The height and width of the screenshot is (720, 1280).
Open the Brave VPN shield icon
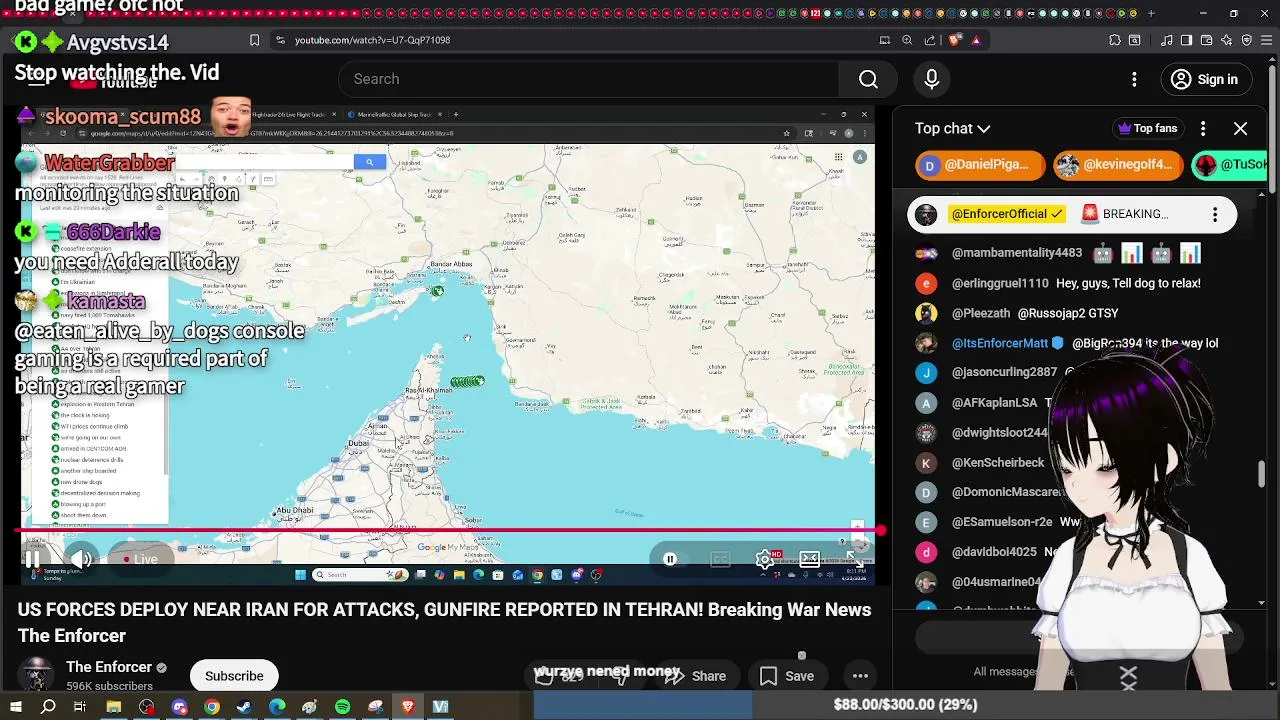(1247, 40)
